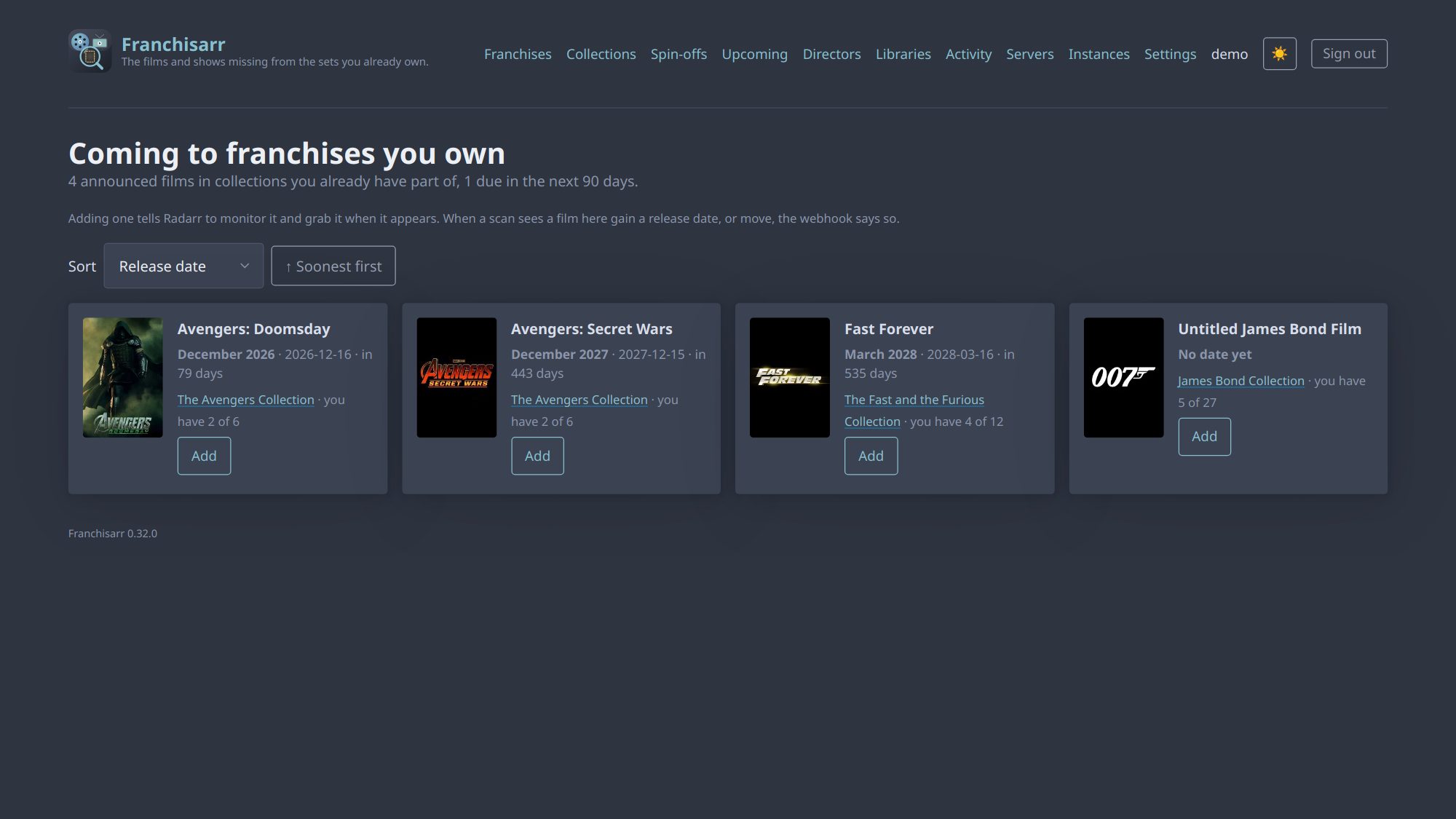Image resolution: width=1456 pixels, height=819 pixels.
Task: Add Avengers: Doomsday to Radarr
Action: tap(204, 456)
